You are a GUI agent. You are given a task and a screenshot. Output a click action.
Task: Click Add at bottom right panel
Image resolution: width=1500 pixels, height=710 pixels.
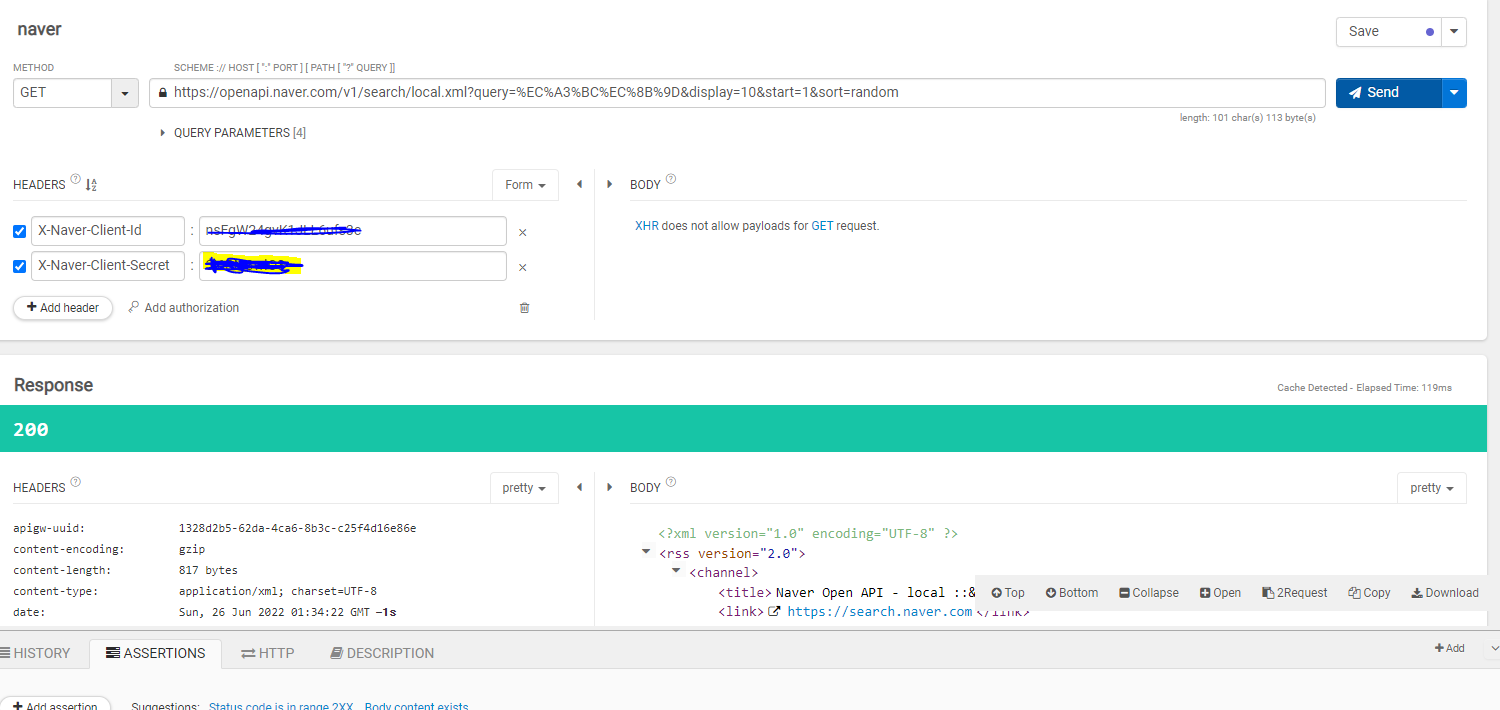click(x=1450, y=648)
